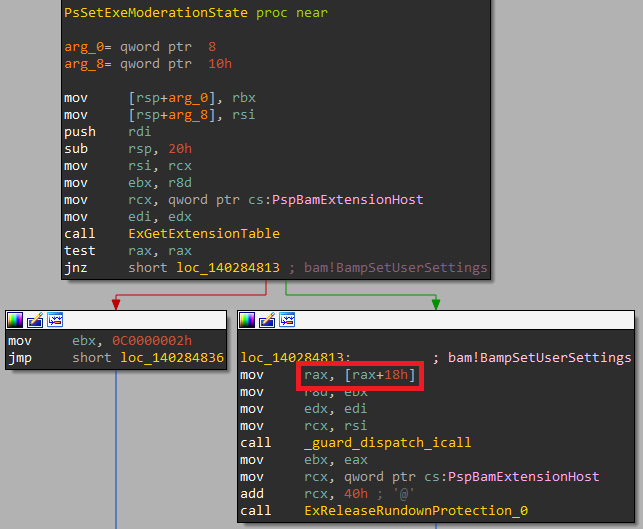
Task: Click _guard_dispatch_icall call target
Action: tap(388, 443)
